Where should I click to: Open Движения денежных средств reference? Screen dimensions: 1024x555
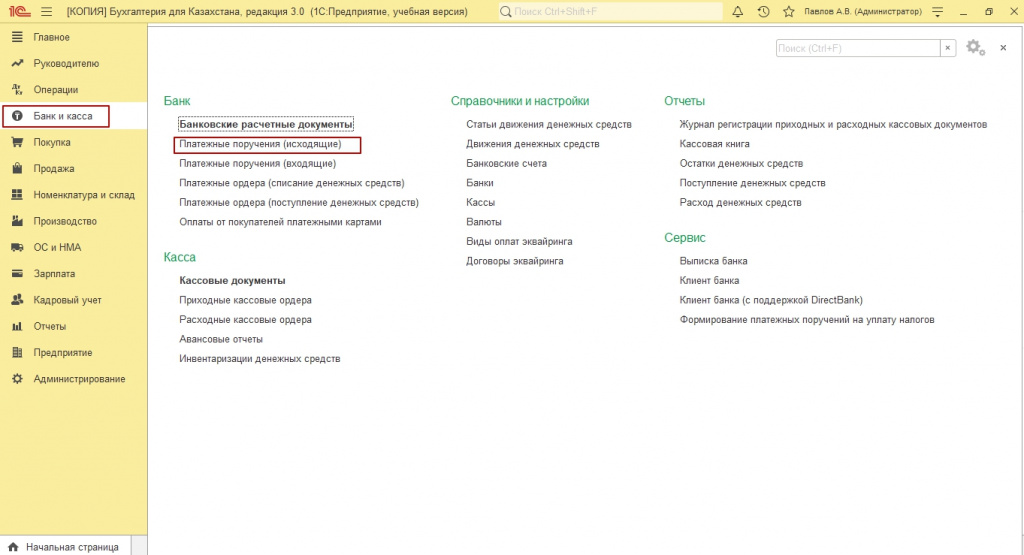tap(532, 144)
